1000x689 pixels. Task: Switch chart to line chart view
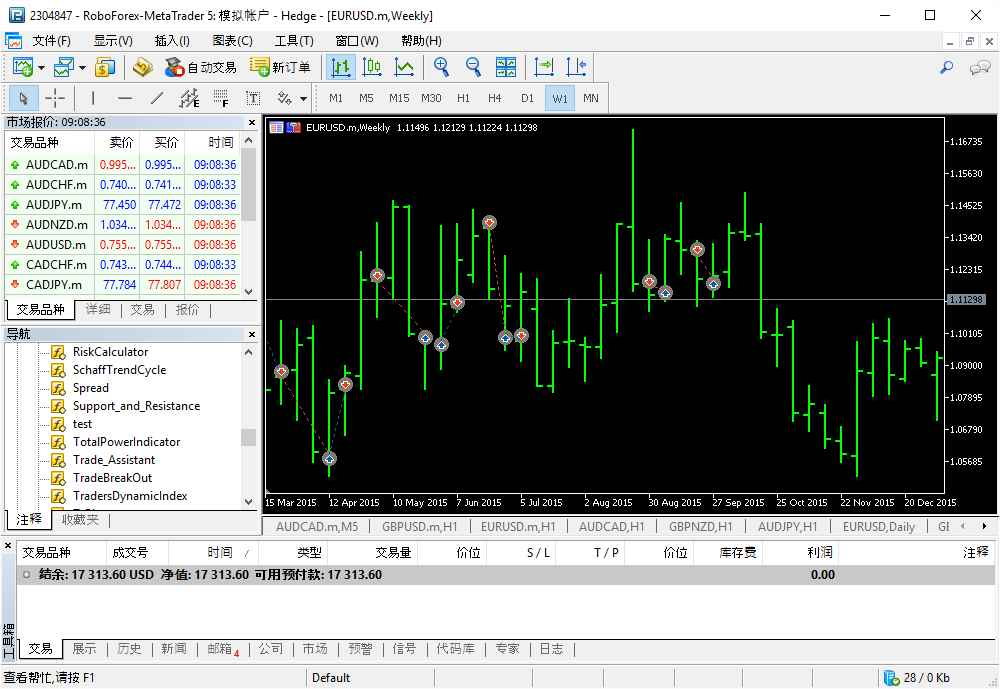tap(404, 67)
